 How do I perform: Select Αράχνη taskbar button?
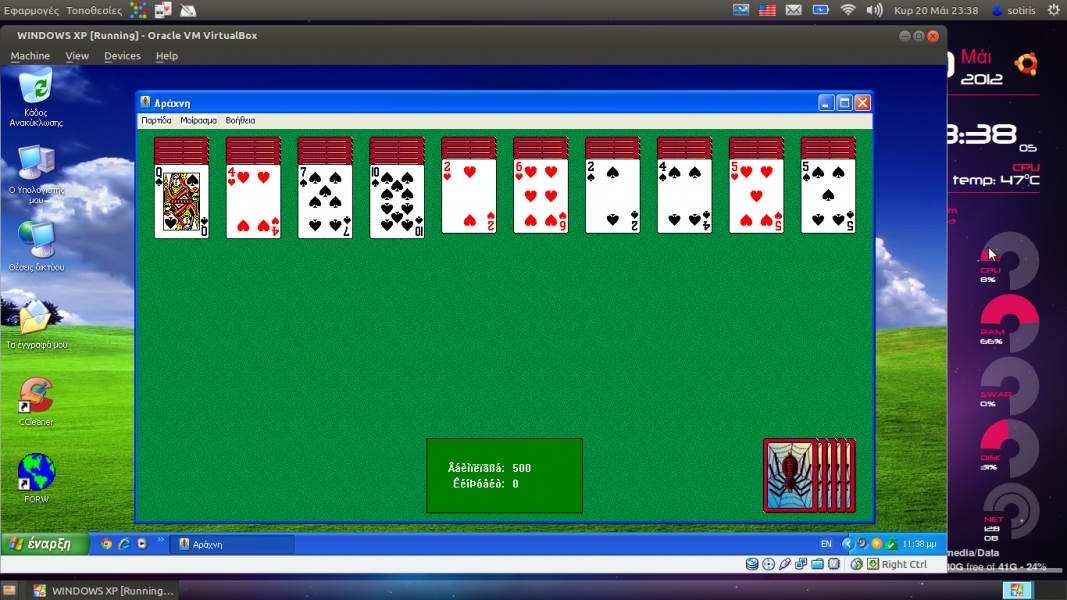231,544
